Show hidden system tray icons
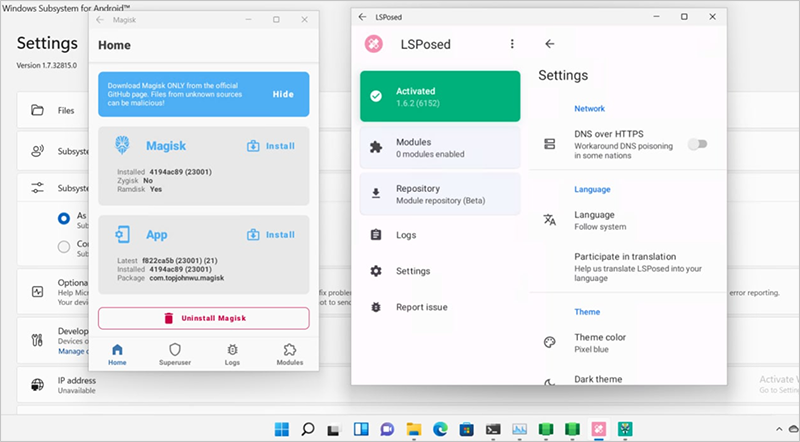The width and height of the screenshot is (800, 442). pos(779,429)
